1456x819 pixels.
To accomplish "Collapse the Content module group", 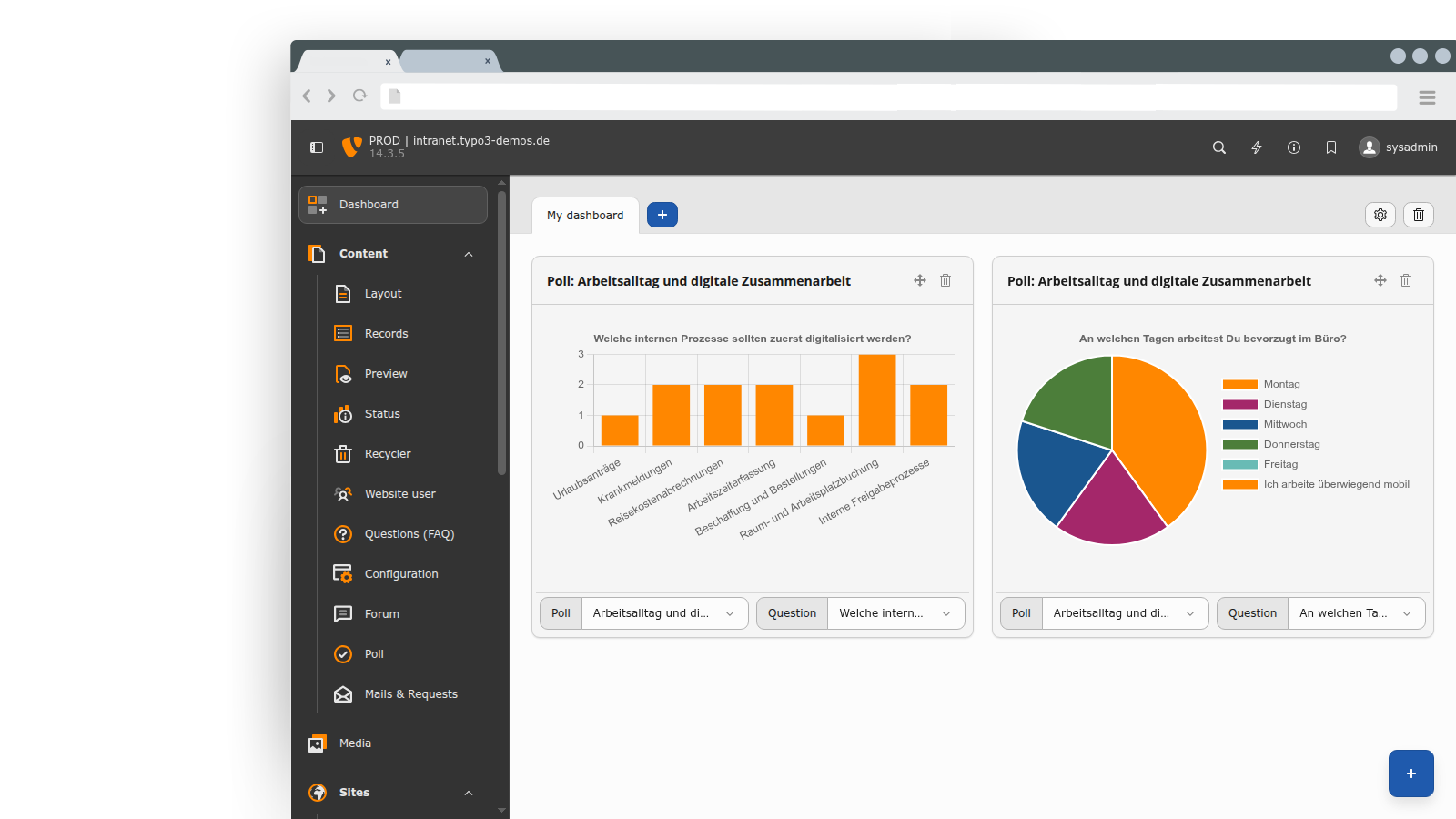I will point(469,254).
